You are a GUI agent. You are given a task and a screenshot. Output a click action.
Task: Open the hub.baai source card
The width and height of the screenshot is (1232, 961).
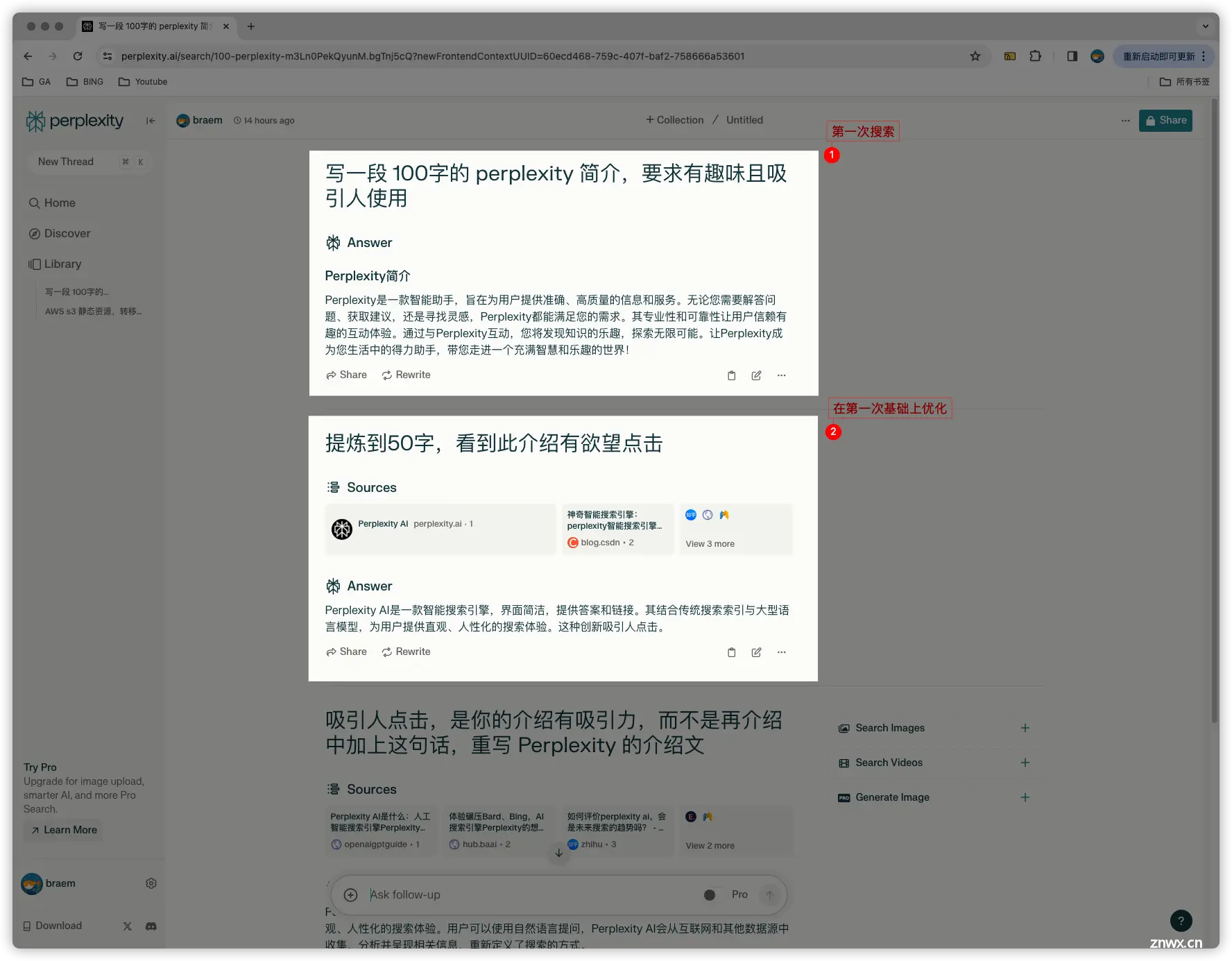point(499,831)
